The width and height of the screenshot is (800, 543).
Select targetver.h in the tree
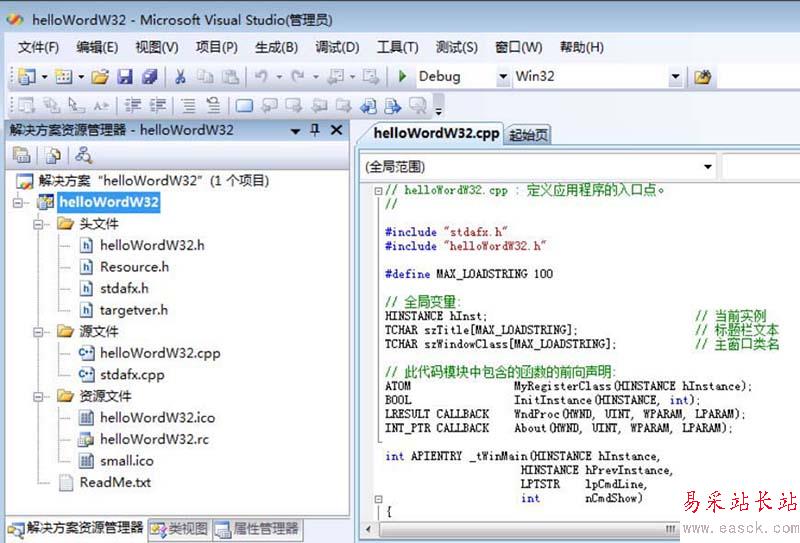click(x=134, y=310)
